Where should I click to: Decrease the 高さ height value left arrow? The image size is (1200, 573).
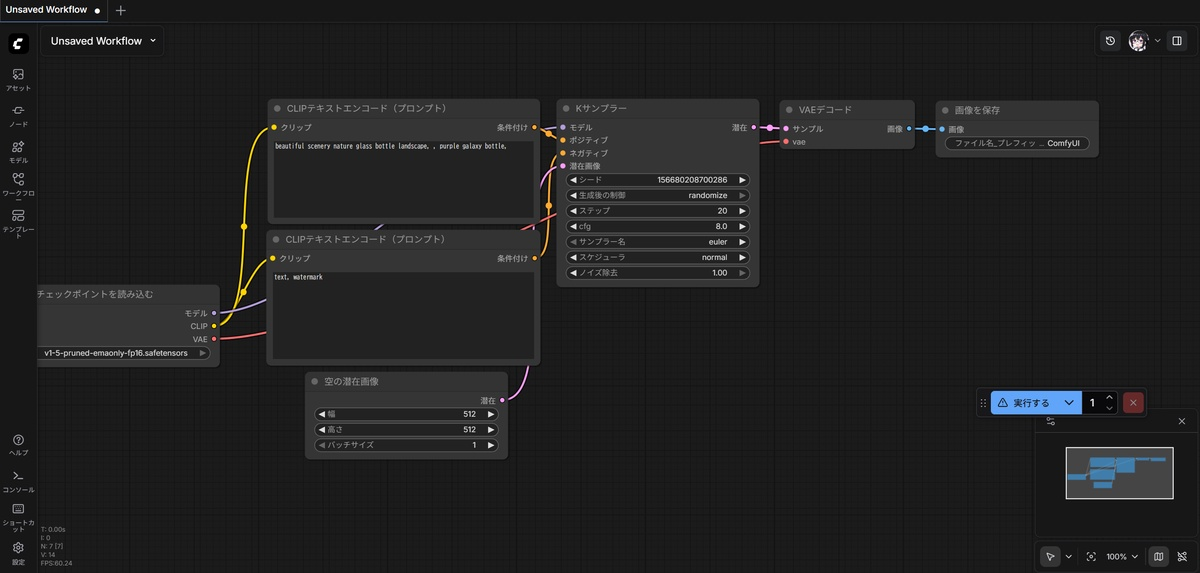pos(321,429)
